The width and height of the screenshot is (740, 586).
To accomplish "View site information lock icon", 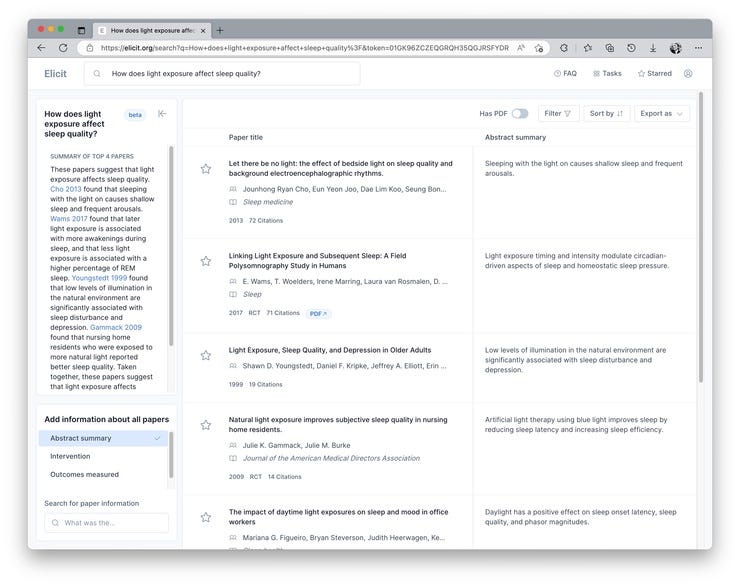I will pos(90,48).
